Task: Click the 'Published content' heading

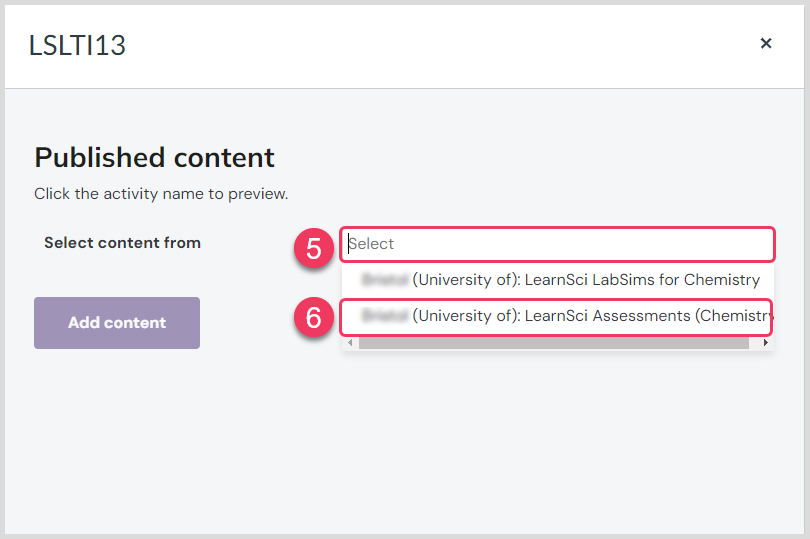Action: (154, 158)
